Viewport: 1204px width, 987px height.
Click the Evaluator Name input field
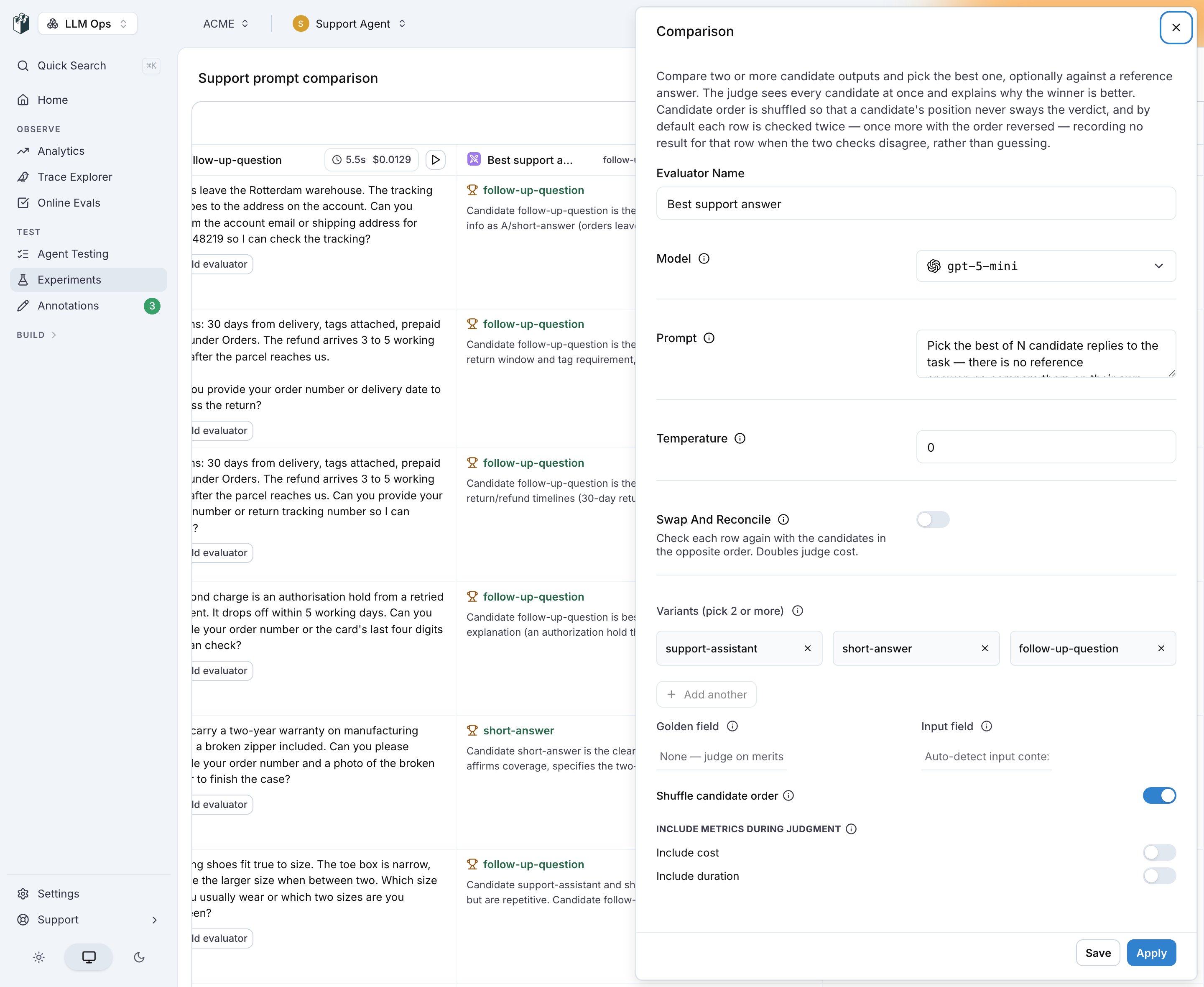pos(916,204)
